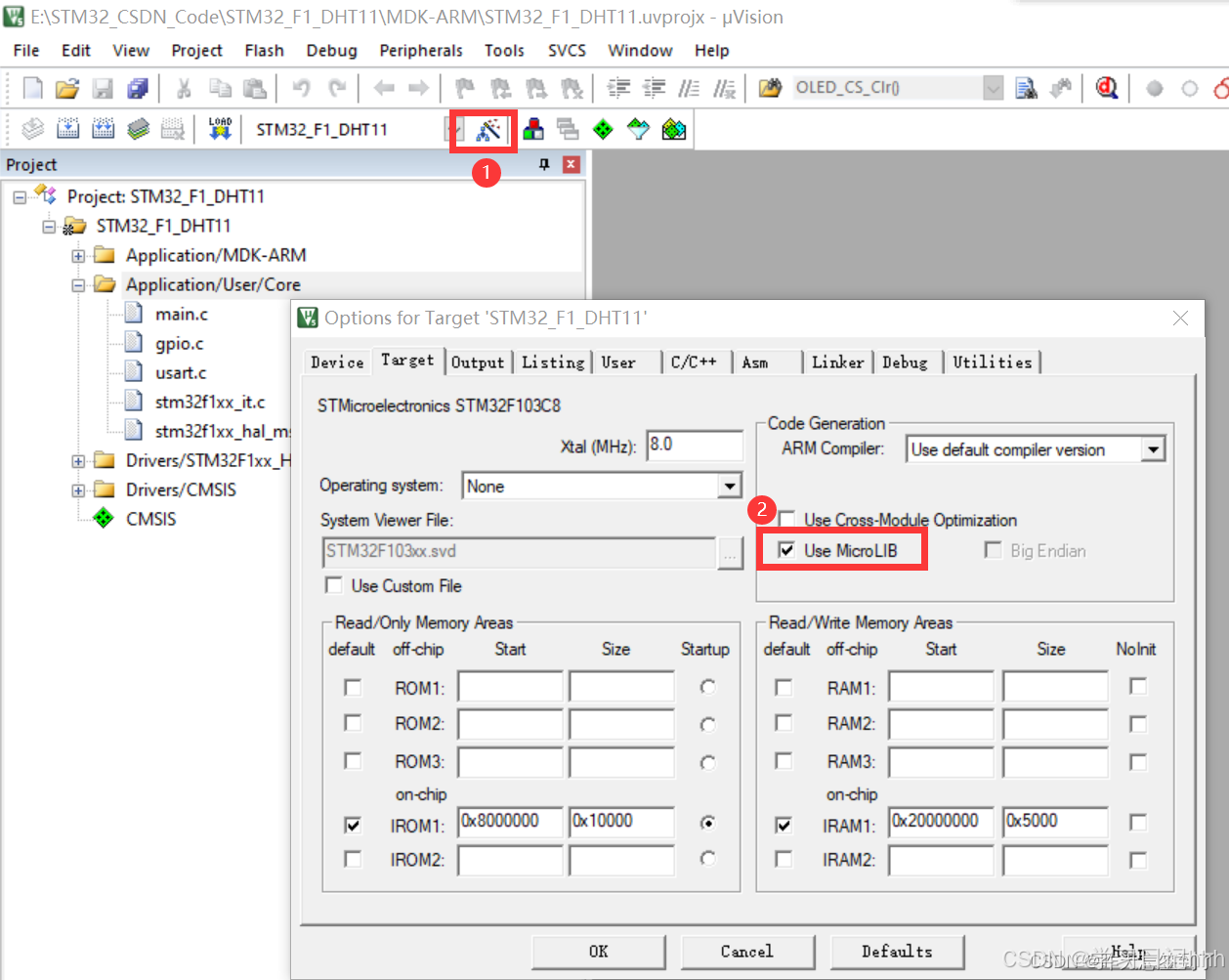Click the New file icon
This screenshot has height=980, width=1229.
tap(32, 88)
